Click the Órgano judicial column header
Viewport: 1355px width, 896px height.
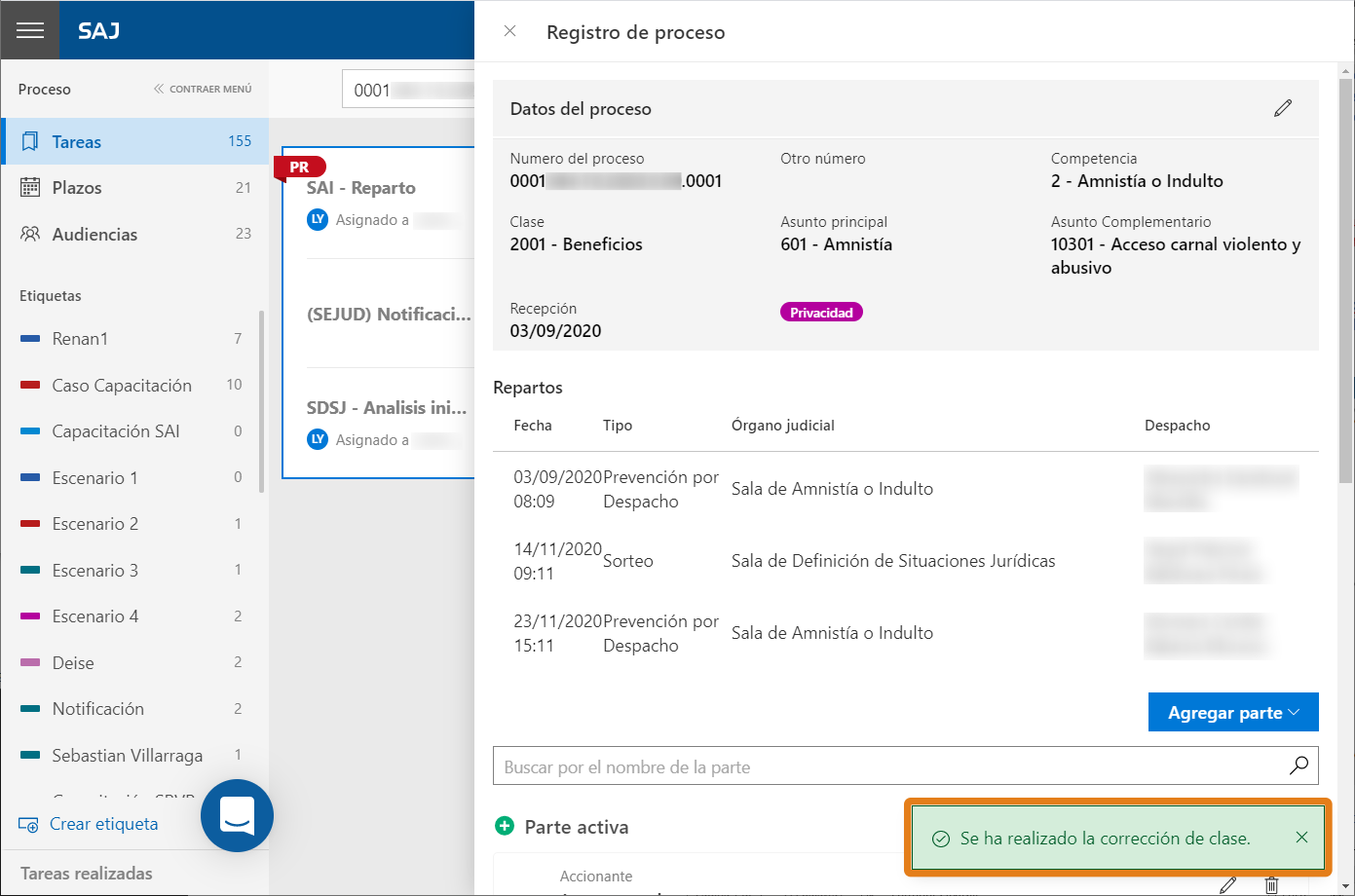[783, 426]
